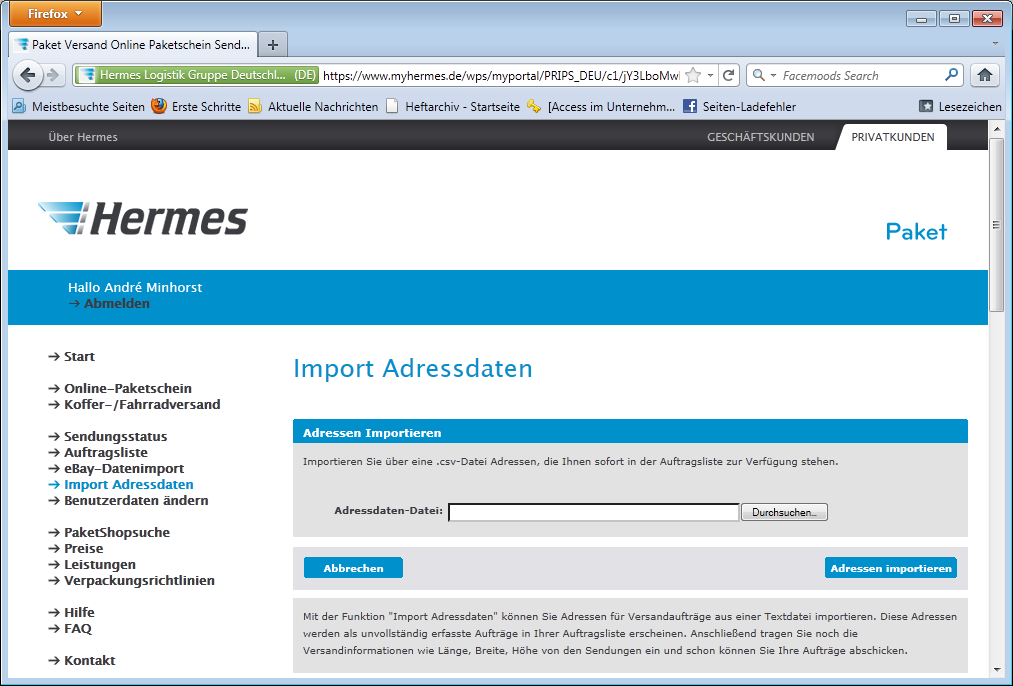Open the Auftragsliste sidebar link
The image size is (1013, 686).
tap(105, 452)
